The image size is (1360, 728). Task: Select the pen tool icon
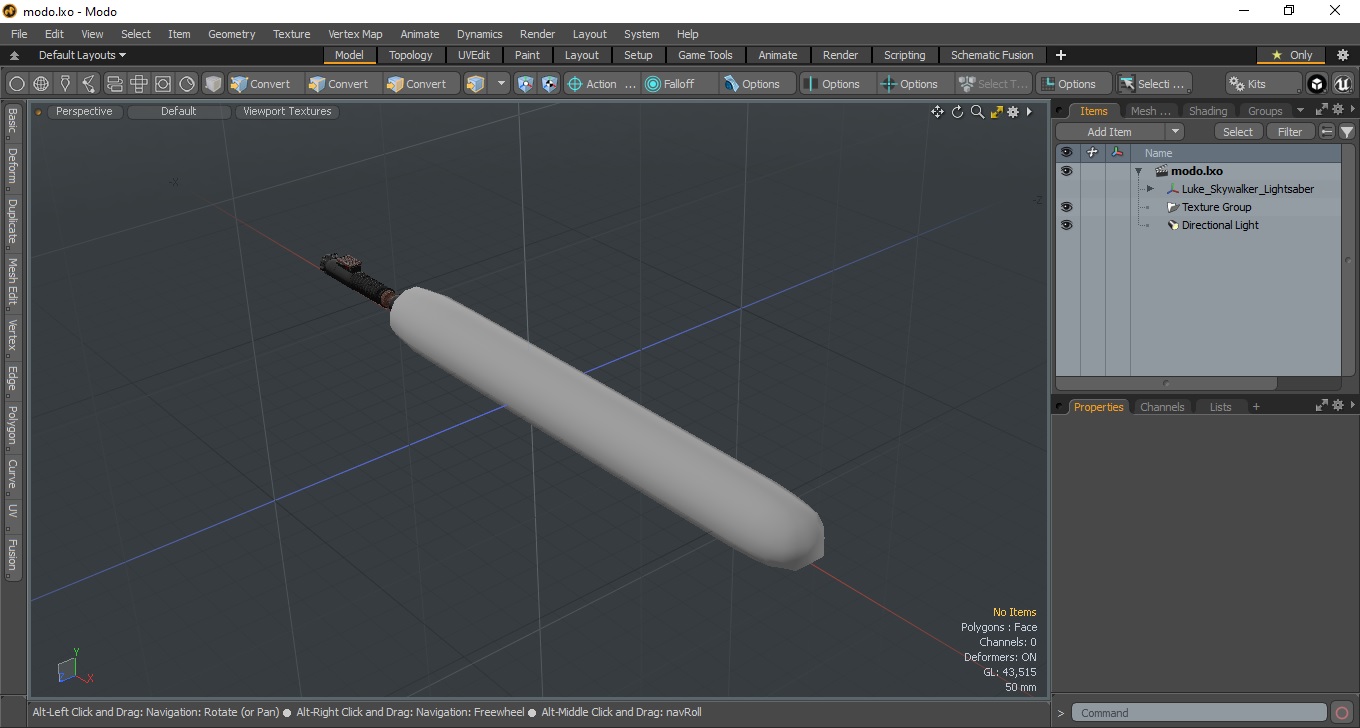[x=65, y=84]
